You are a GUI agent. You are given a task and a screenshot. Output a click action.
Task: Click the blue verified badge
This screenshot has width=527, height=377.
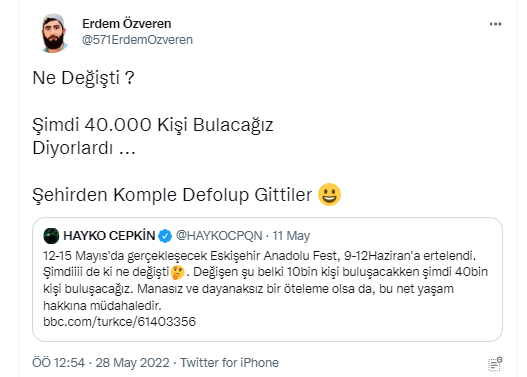point(165,236)
